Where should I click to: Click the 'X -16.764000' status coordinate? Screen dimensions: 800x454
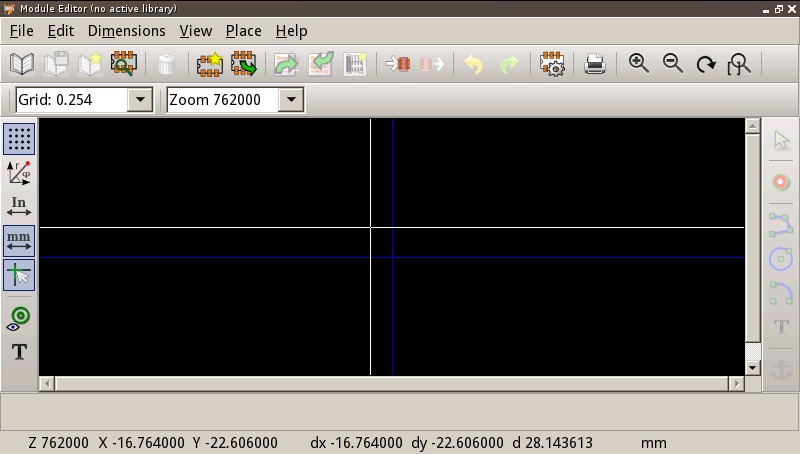pos(141,443)
